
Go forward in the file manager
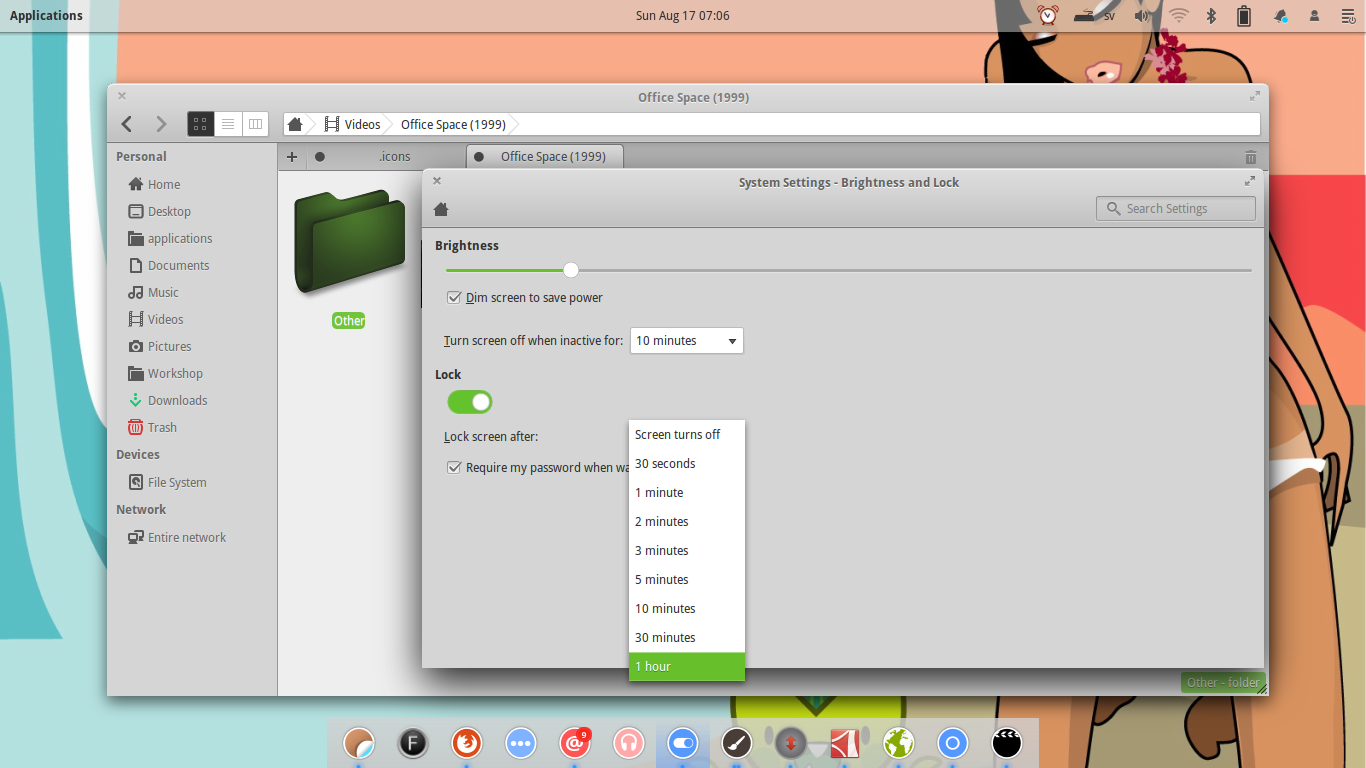tap(161, 124)
